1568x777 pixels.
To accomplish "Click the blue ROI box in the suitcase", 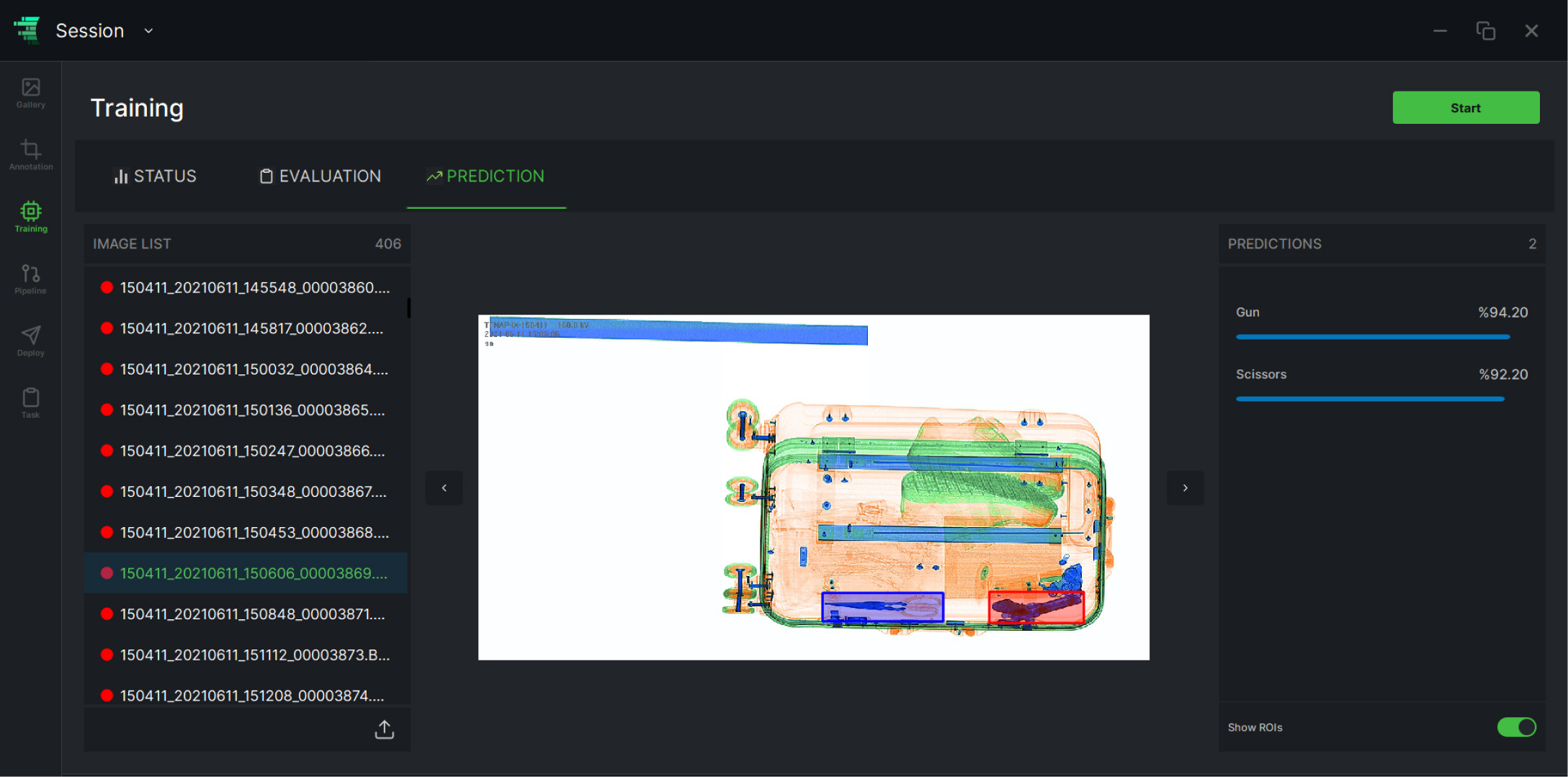I will pyautogui.click(x=883, y=607).
